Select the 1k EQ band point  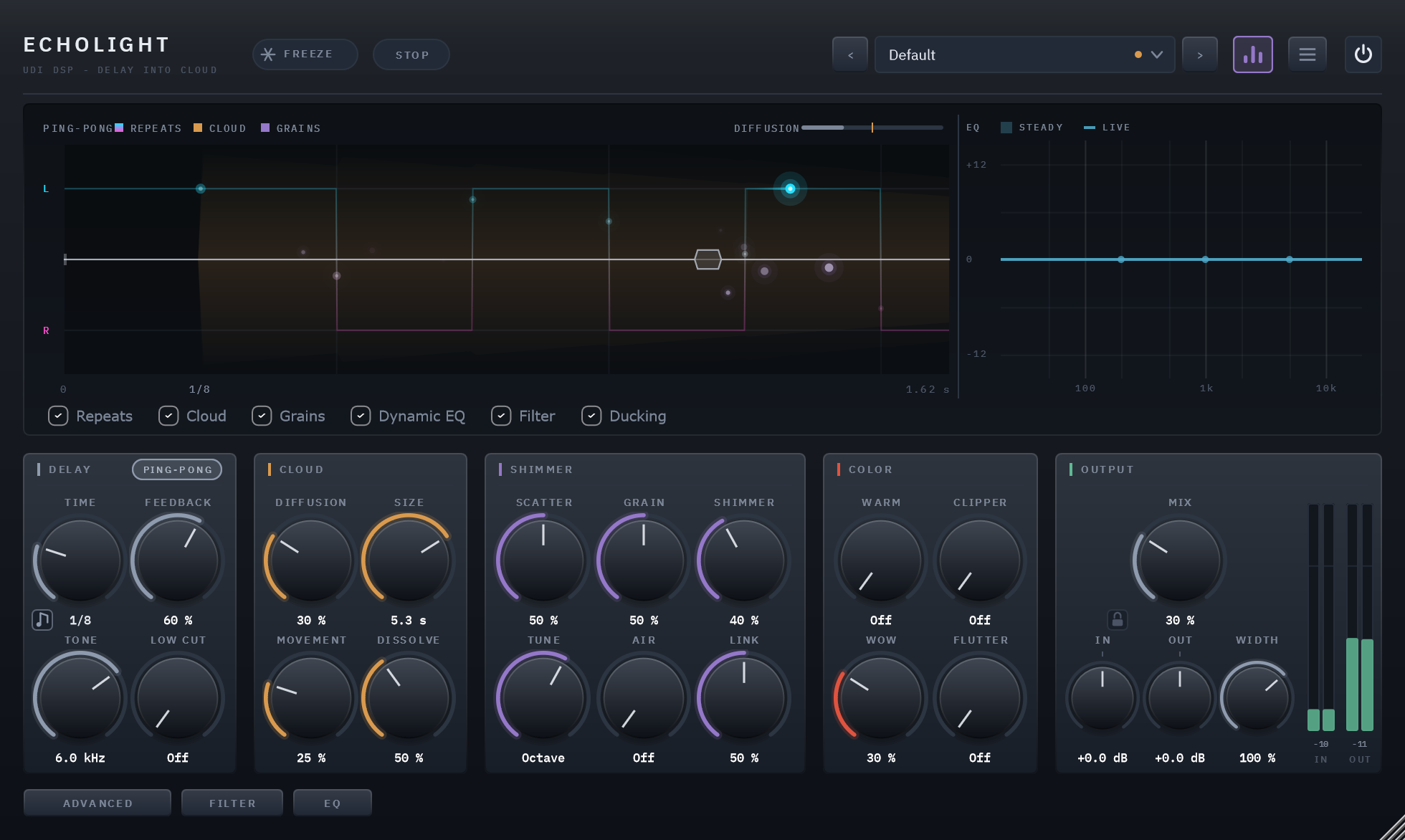tap(1206, 259)
